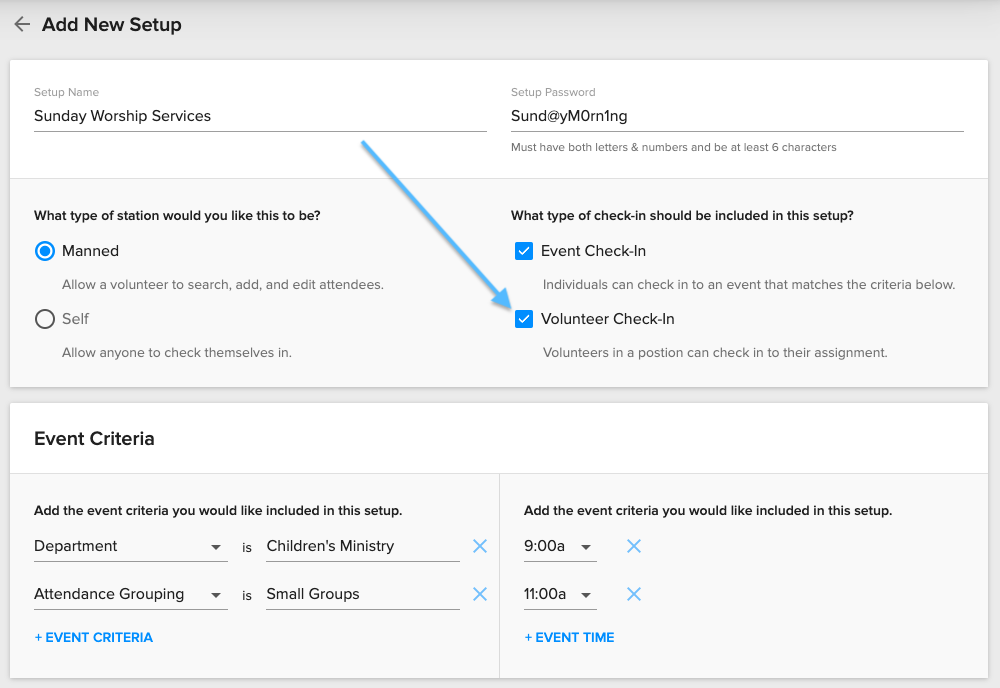
Task: Click the + EVENT CRITERIA link
Action: tap(93, 637)
